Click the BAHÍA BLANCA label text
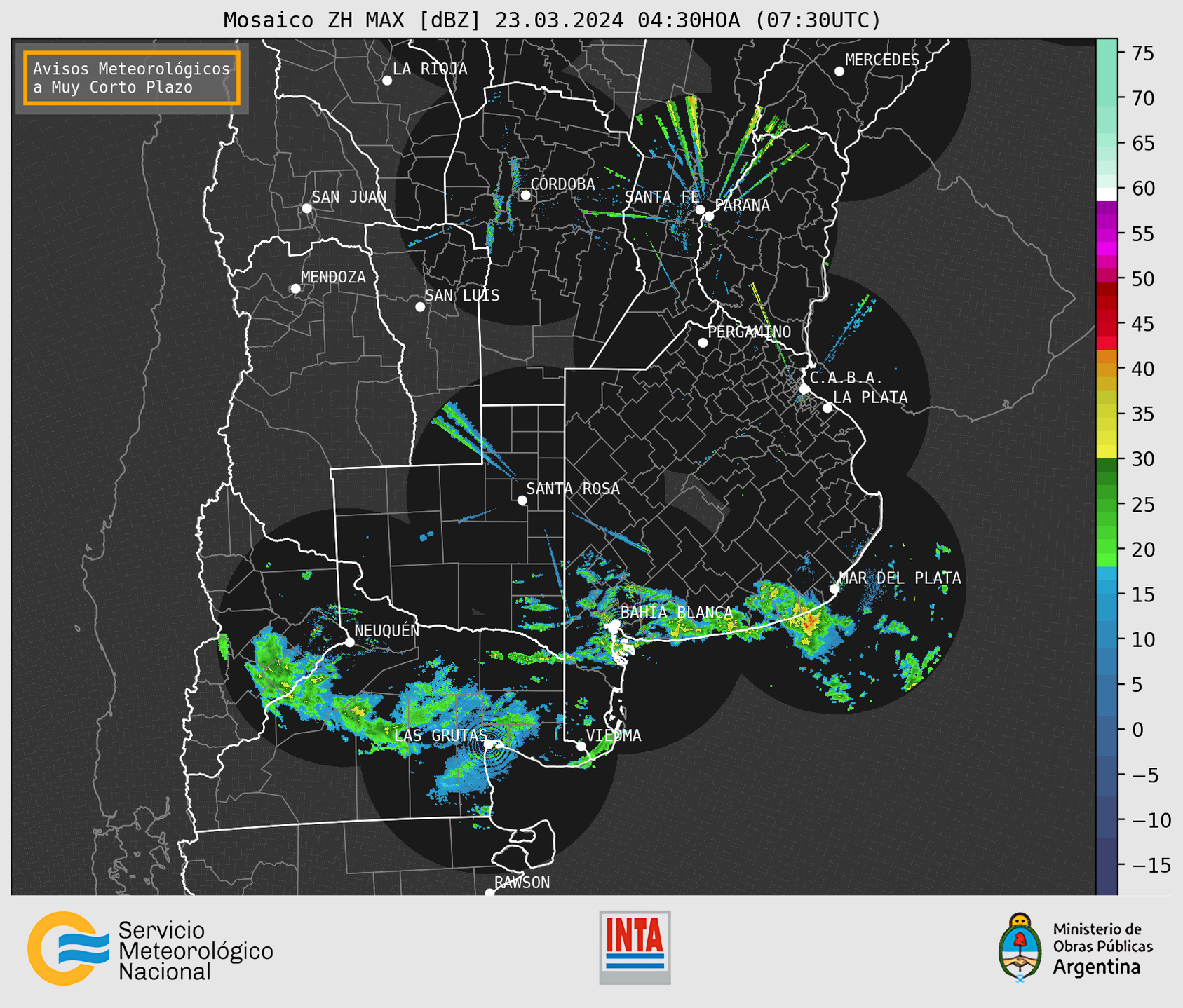The width and height of the screenshot is (1183, 1008). (677, 613)
